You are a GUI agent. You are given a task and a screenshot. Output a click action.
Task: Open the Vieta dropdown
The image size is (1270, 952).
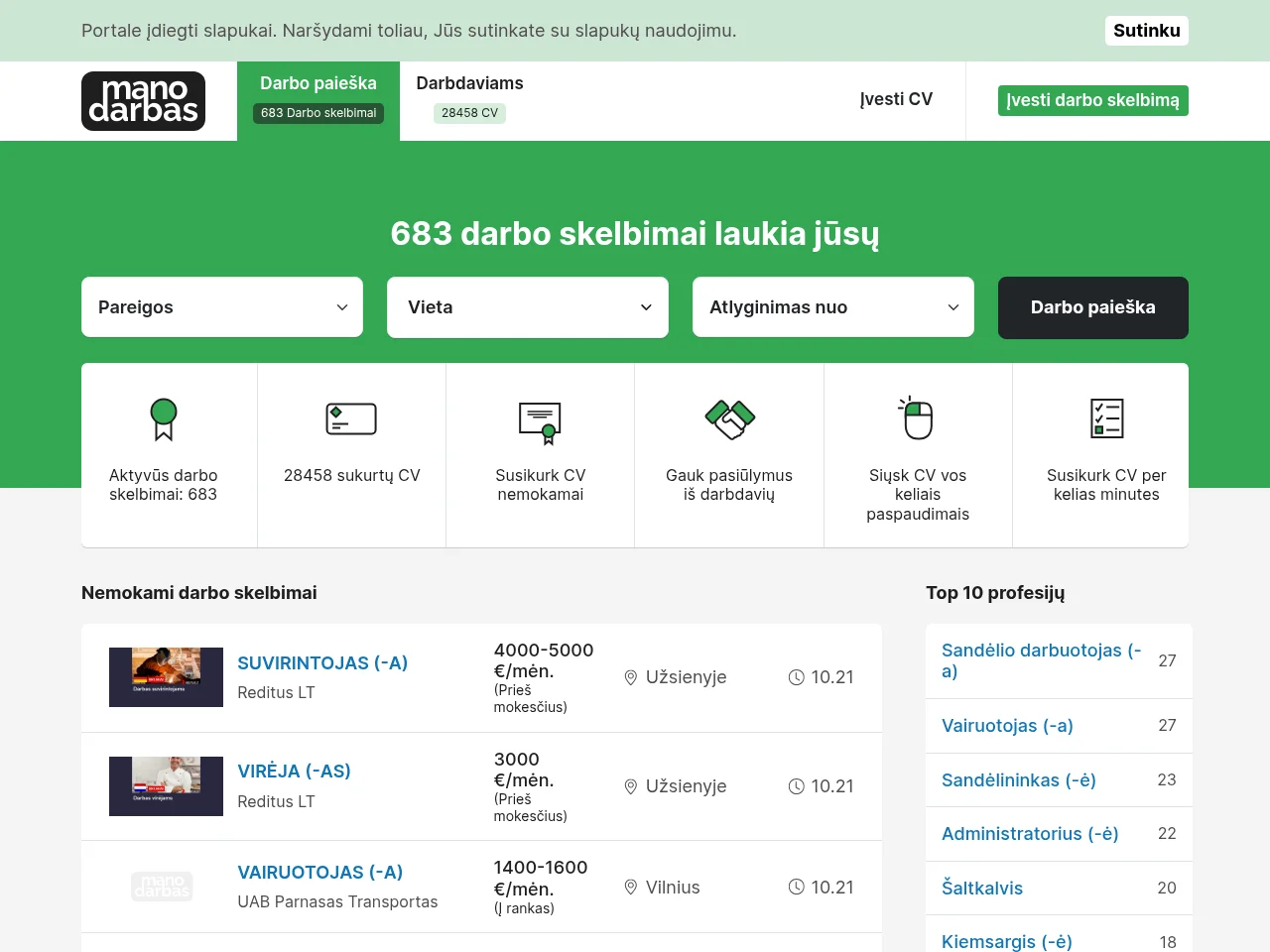click(528, 307)
